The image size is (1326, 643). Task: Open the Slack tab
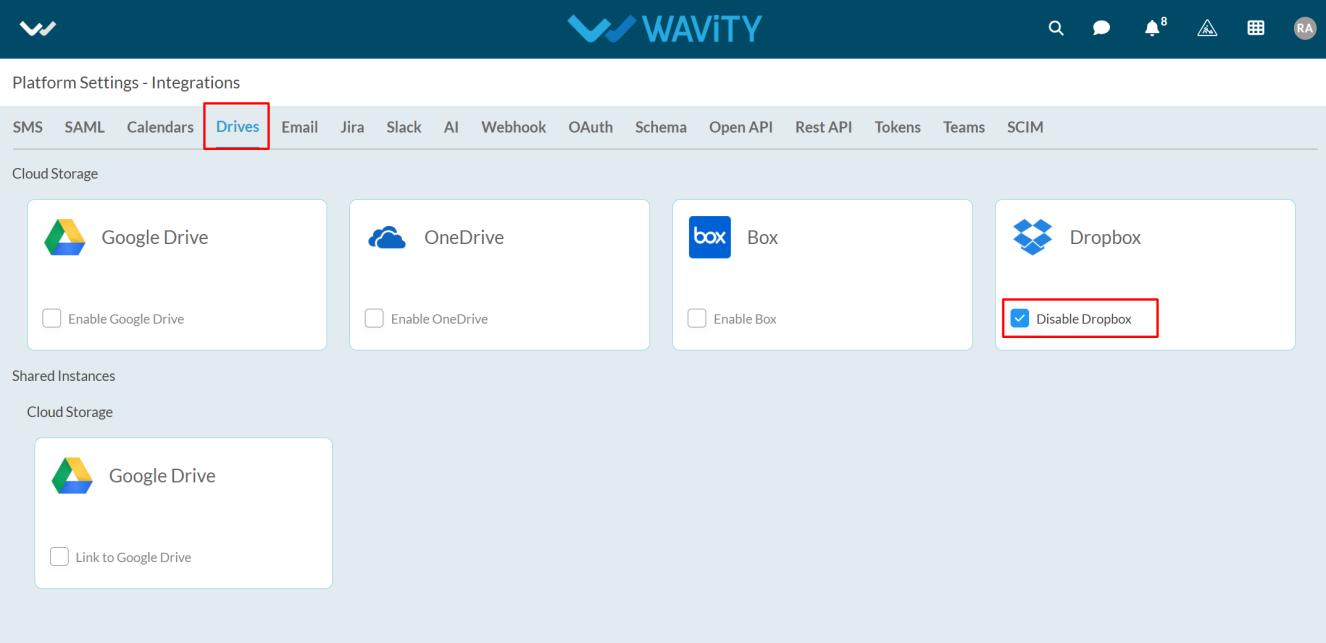(x=404, y=127)
